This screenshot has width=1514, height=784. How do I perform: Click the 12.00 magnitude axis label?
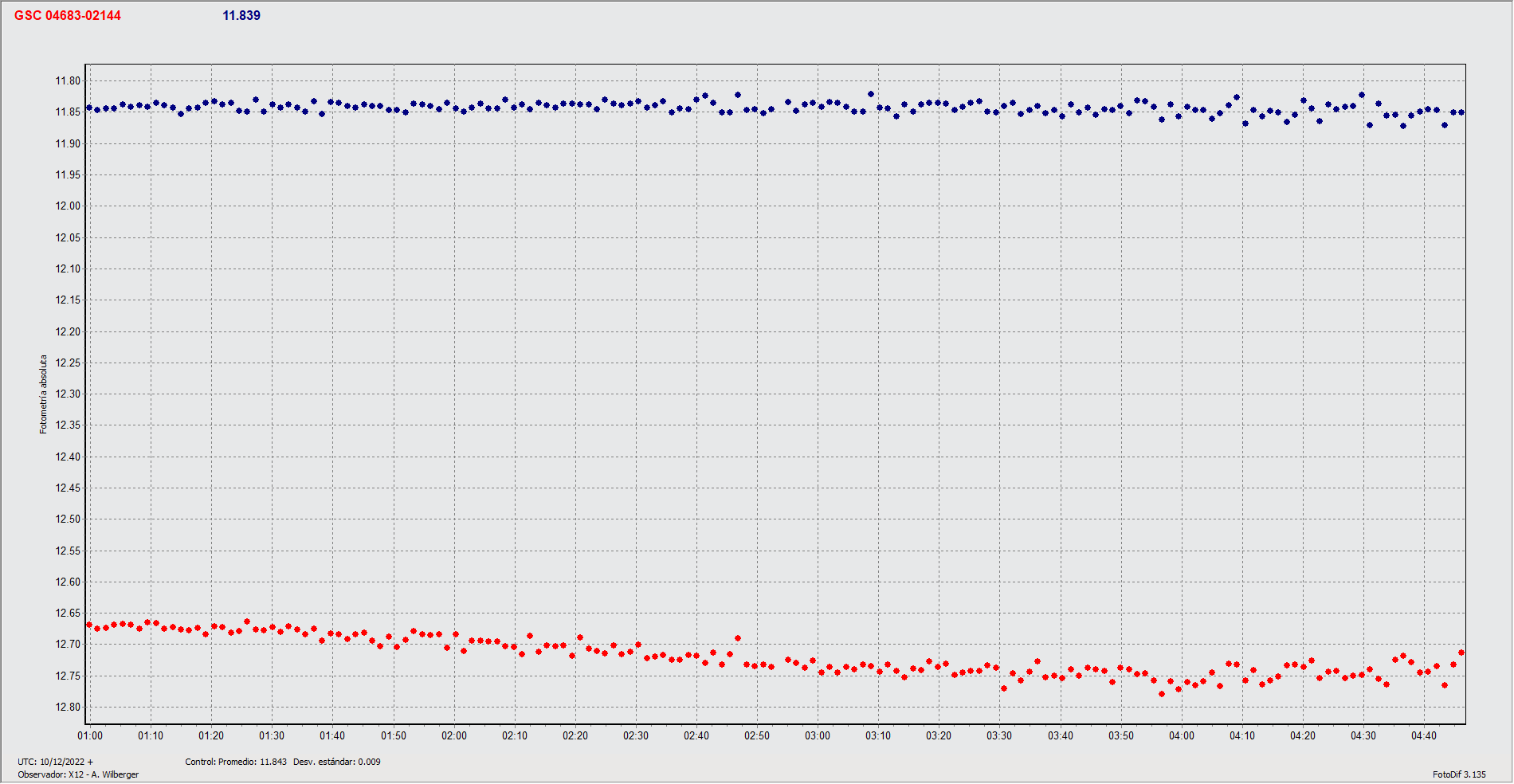coord(68,206)
